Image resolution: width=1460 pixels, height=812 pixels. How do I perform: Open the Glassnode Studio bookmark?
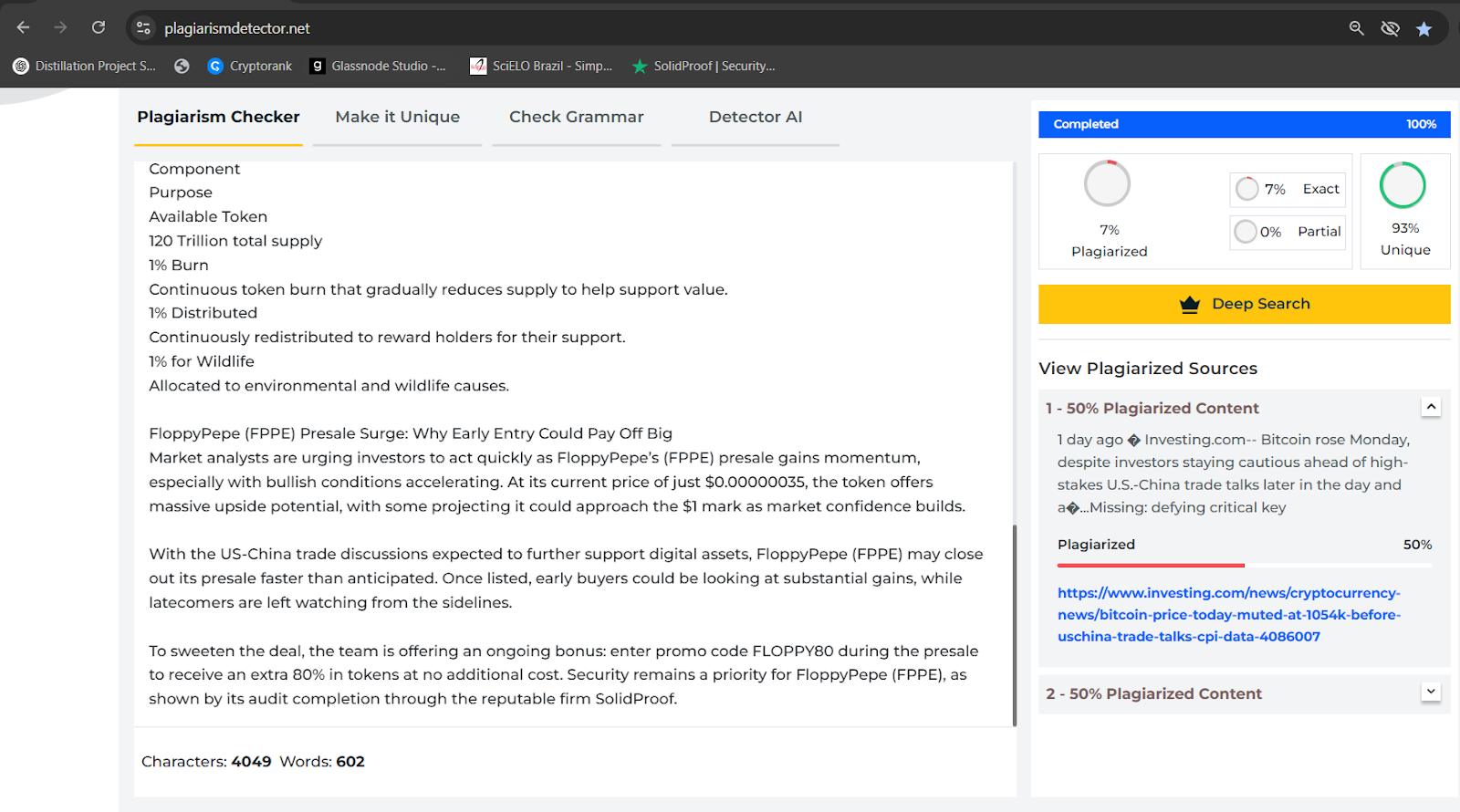pos(378,66)
